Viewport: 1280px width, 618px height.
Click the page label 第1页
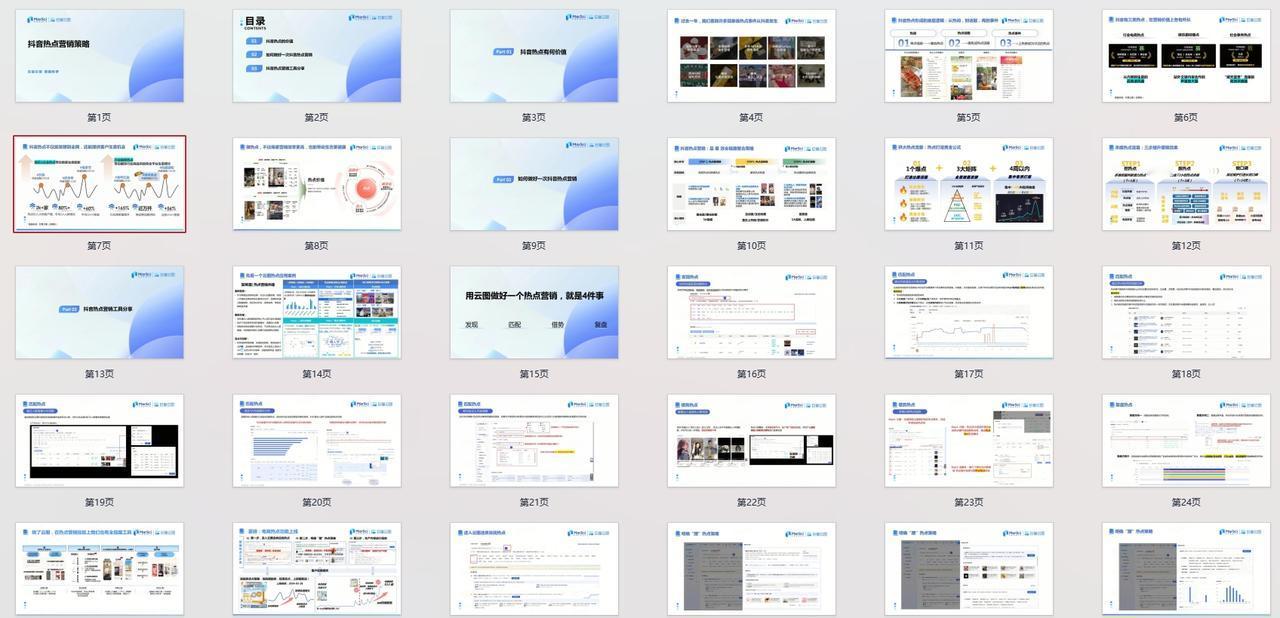click(99, 118)
